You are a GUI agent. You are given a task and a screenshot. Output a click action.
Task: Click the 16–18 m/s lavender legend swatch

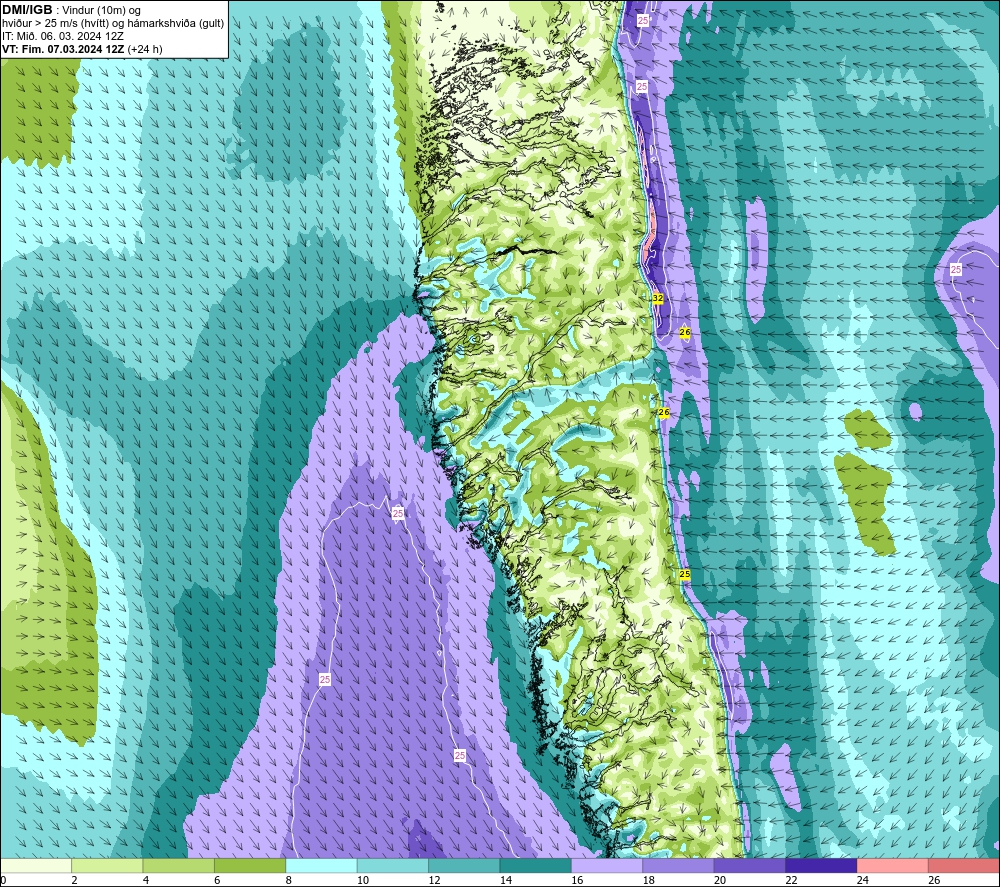pos(607,866)
